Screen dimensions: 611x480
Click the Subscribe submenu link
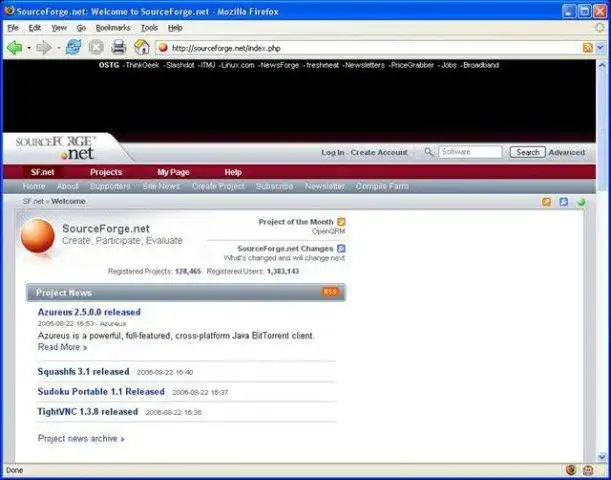click(x=274, y=186)
